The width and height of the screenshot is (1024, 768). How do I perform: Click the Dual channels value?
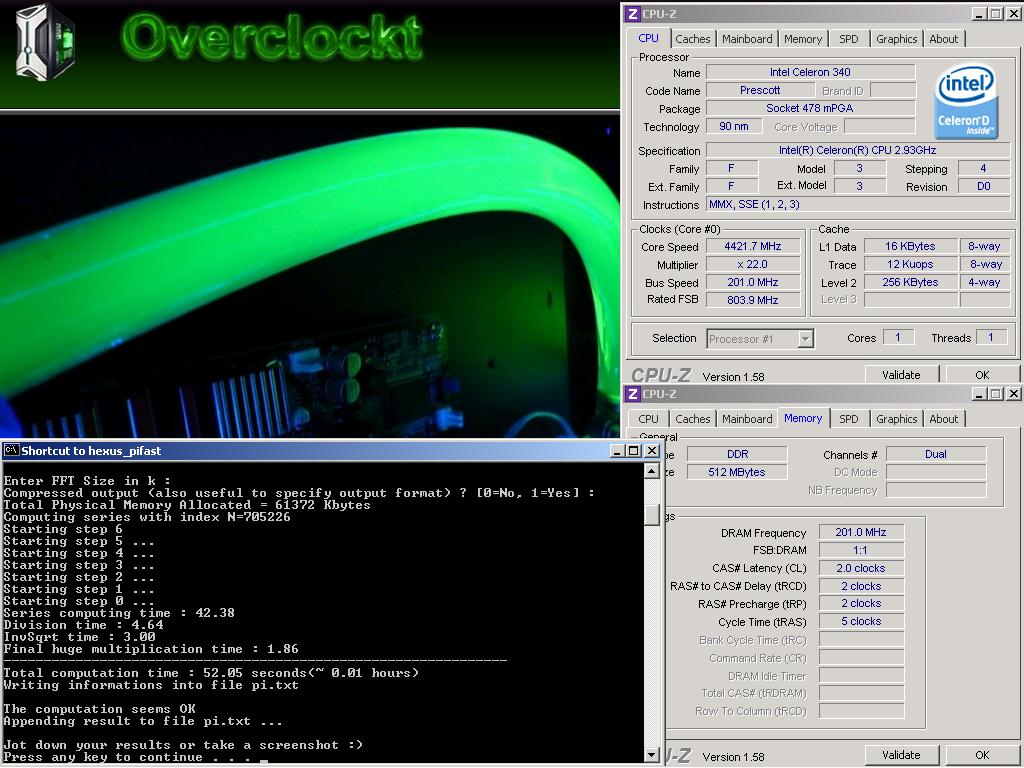(936, 454)
